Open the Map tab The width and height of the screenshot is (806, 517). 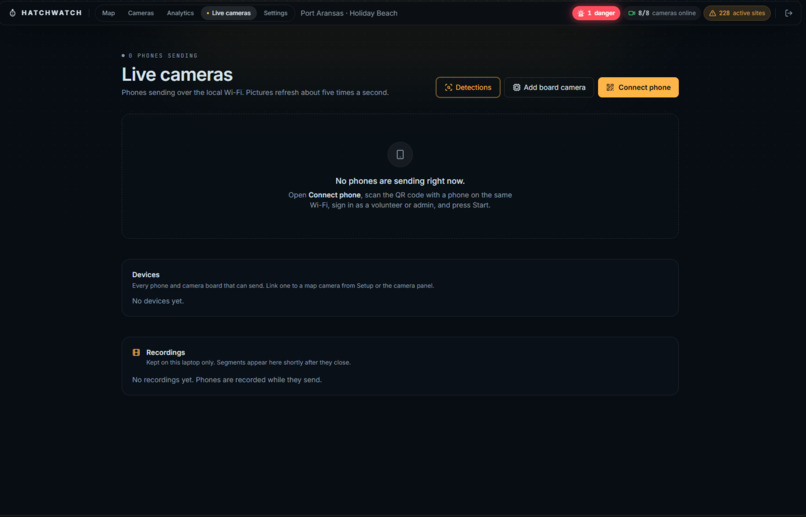point(108,13)
